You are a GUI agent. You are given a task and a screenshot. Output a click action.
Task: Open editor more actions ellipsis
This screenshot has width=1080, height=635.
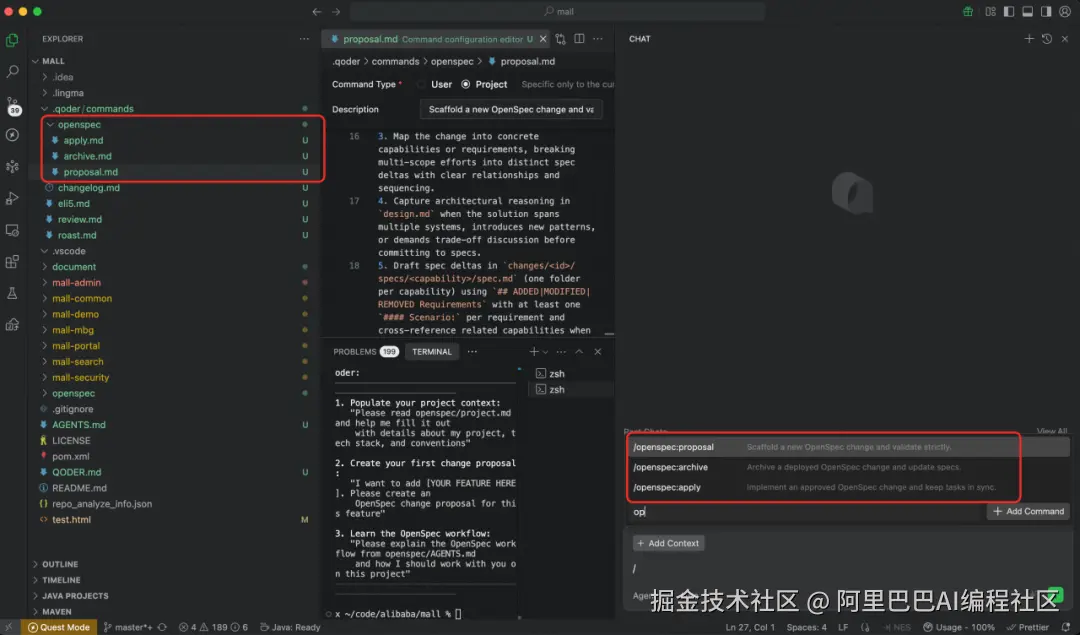click(x=598, y=39)
